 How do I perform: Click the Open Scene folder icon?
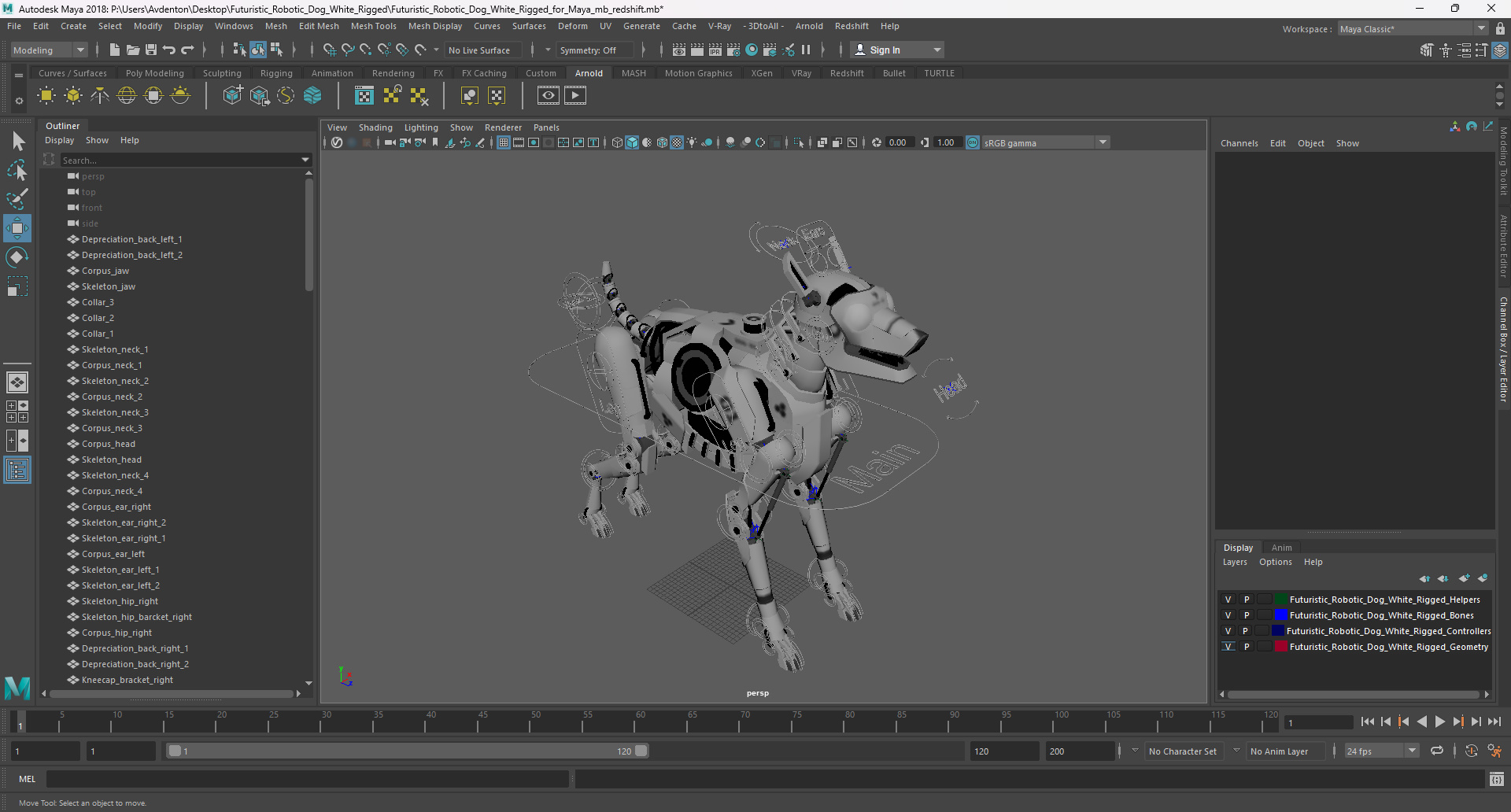tap(133, 50)
